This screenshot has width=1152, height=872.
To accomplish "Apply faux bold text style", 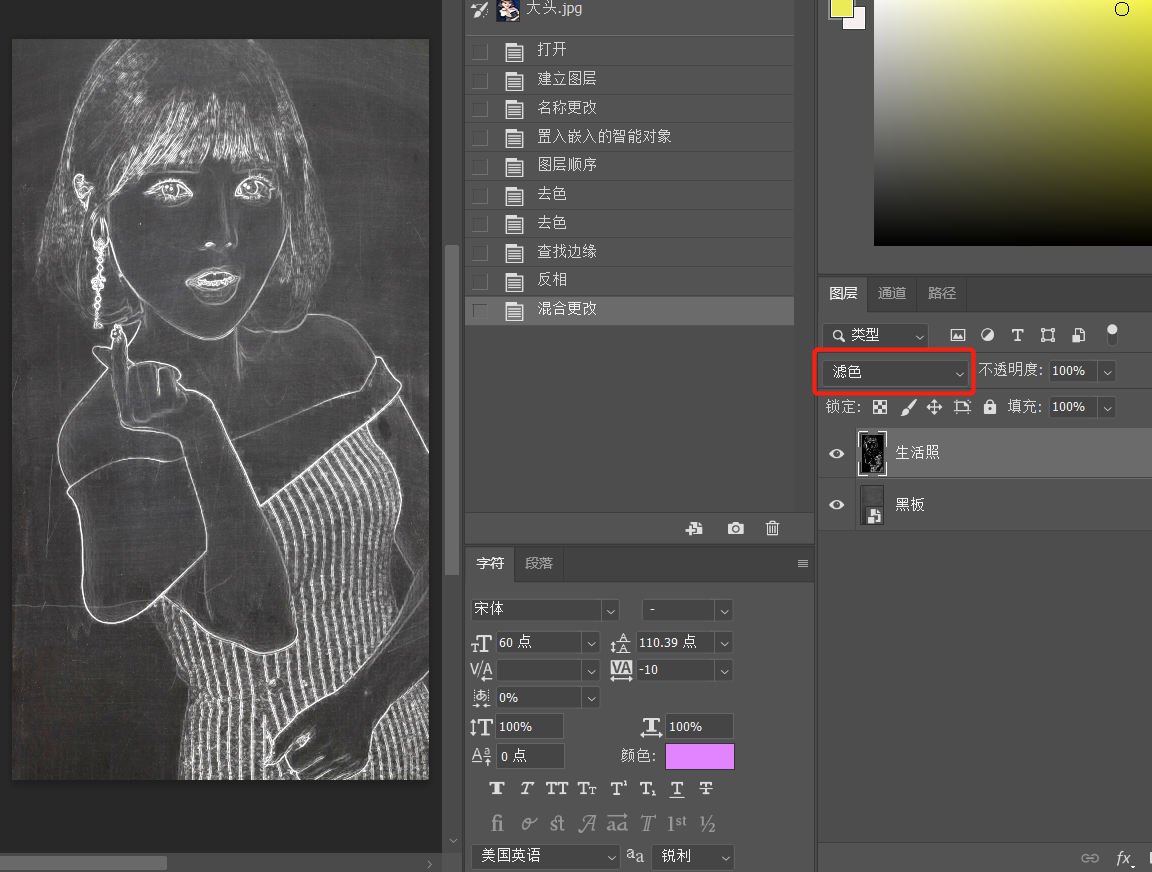I will (x=497, y=788).
